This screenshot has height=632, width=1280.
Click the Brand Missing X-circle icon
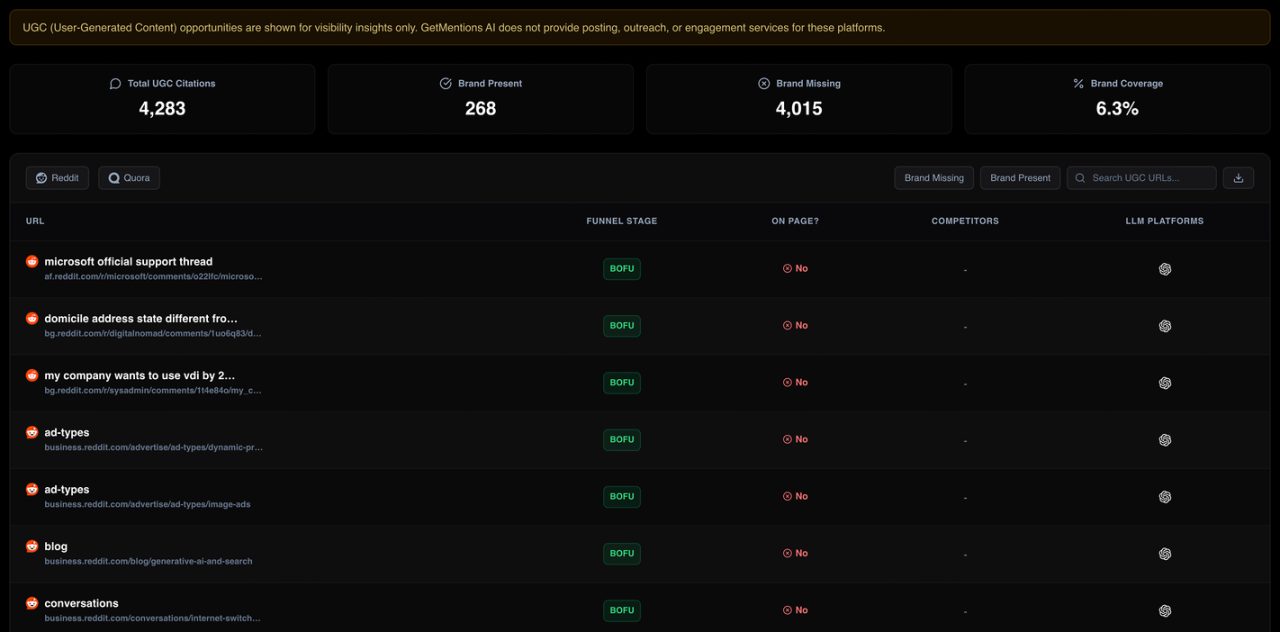764,84
